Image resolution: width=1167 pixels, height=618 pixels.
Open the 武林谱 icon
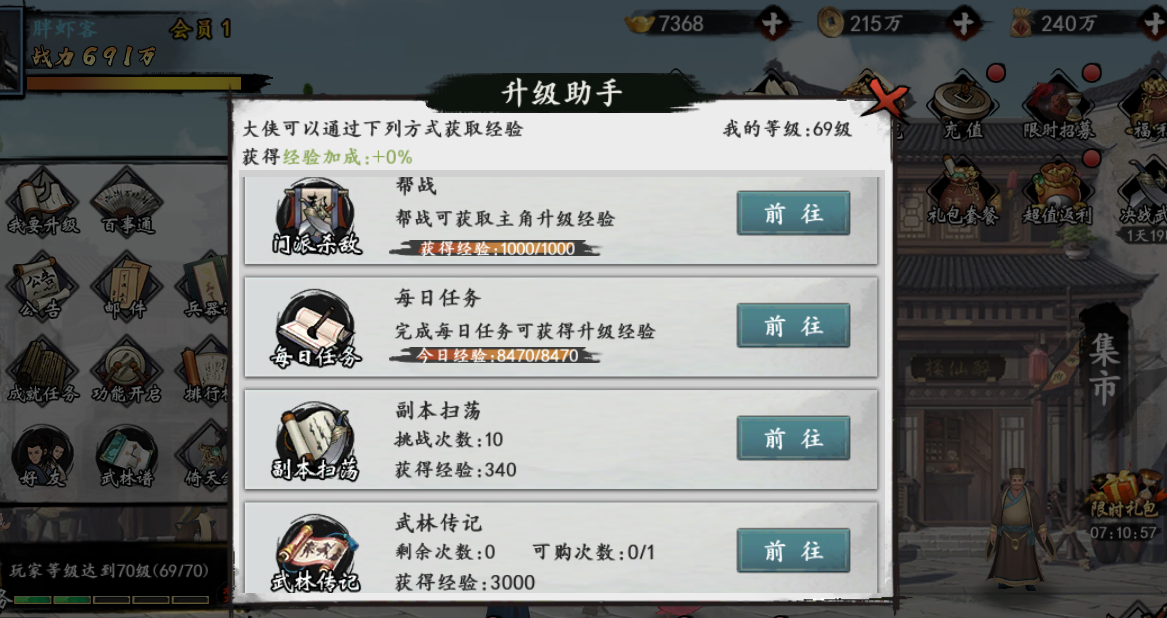(127, 456)
